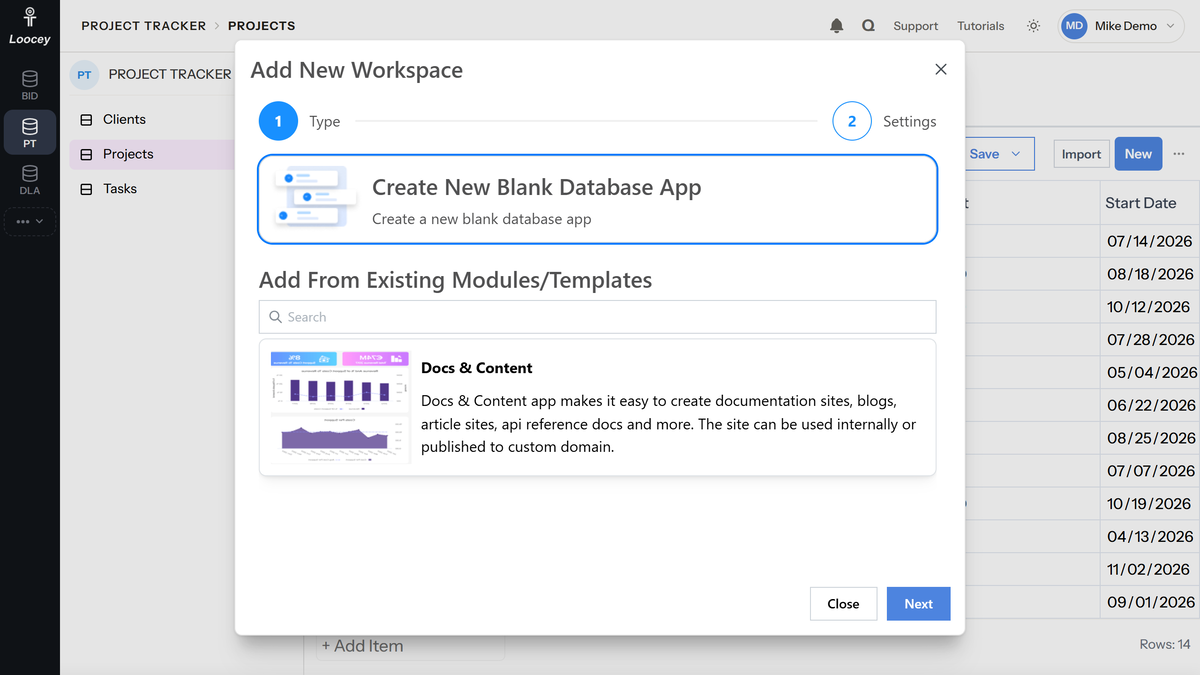
Task: Open Mike Demo user menu
Action: [1122, 26]
